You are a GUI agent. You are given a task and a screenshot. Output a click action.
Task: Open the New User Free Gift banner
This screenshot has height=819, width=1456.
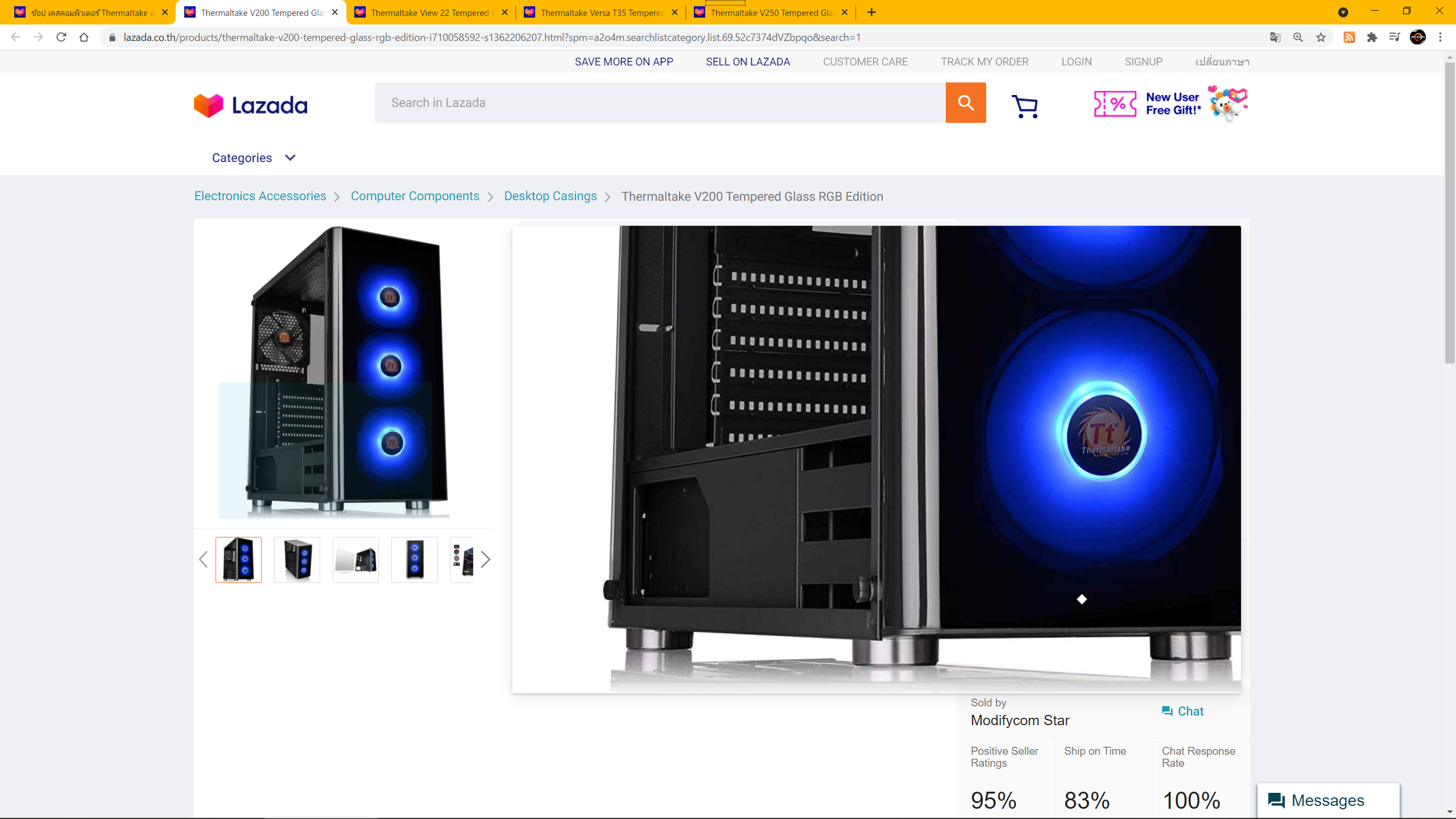pos(1170,104)
